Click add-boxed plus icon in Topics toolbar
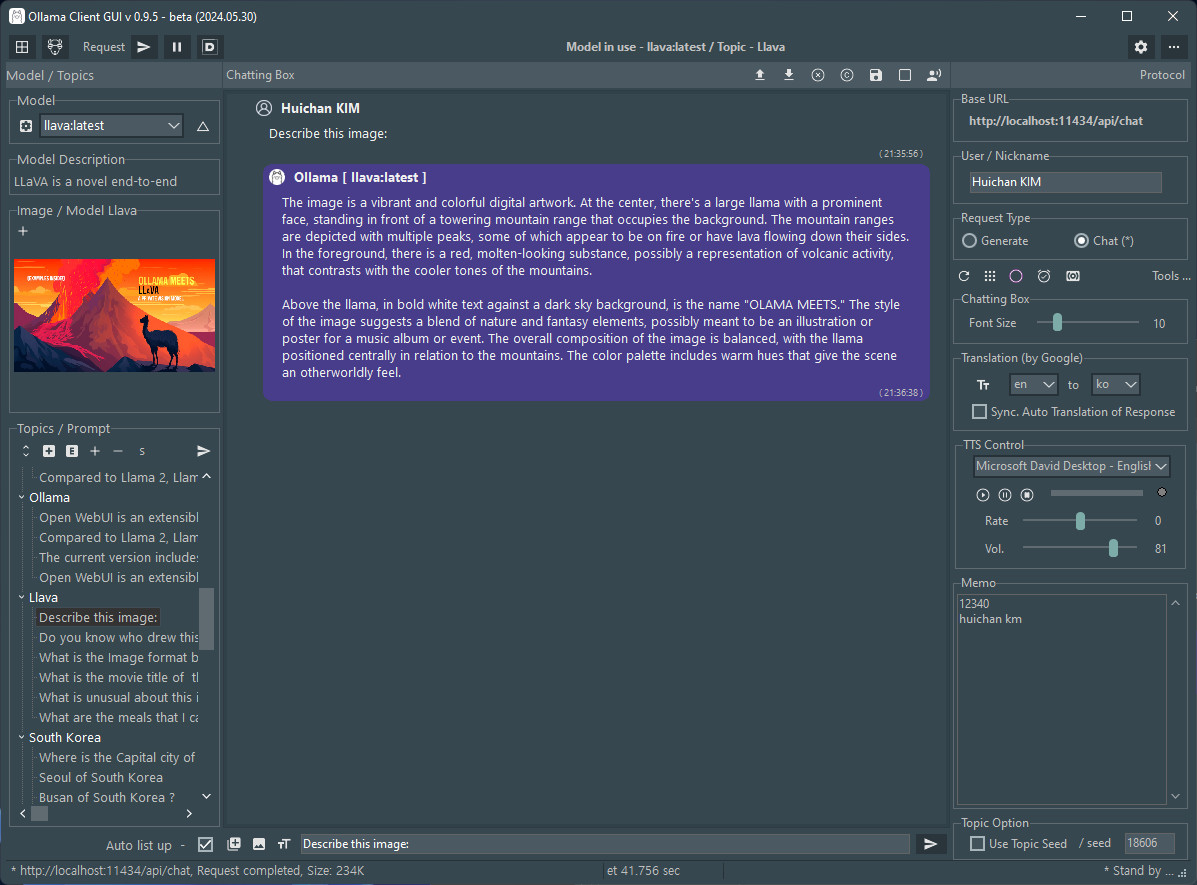The image size is (1197, 885). pyautogui.click(x=49, y=451)
